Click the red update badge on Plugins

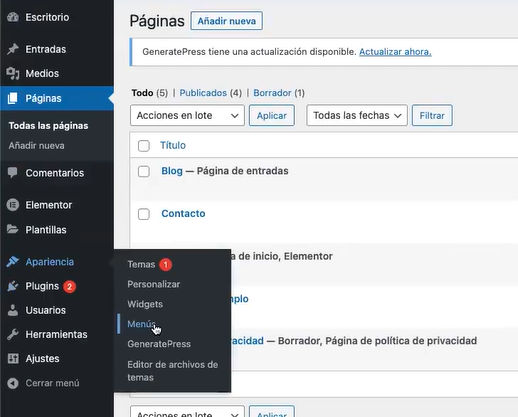tap(69, 286)
